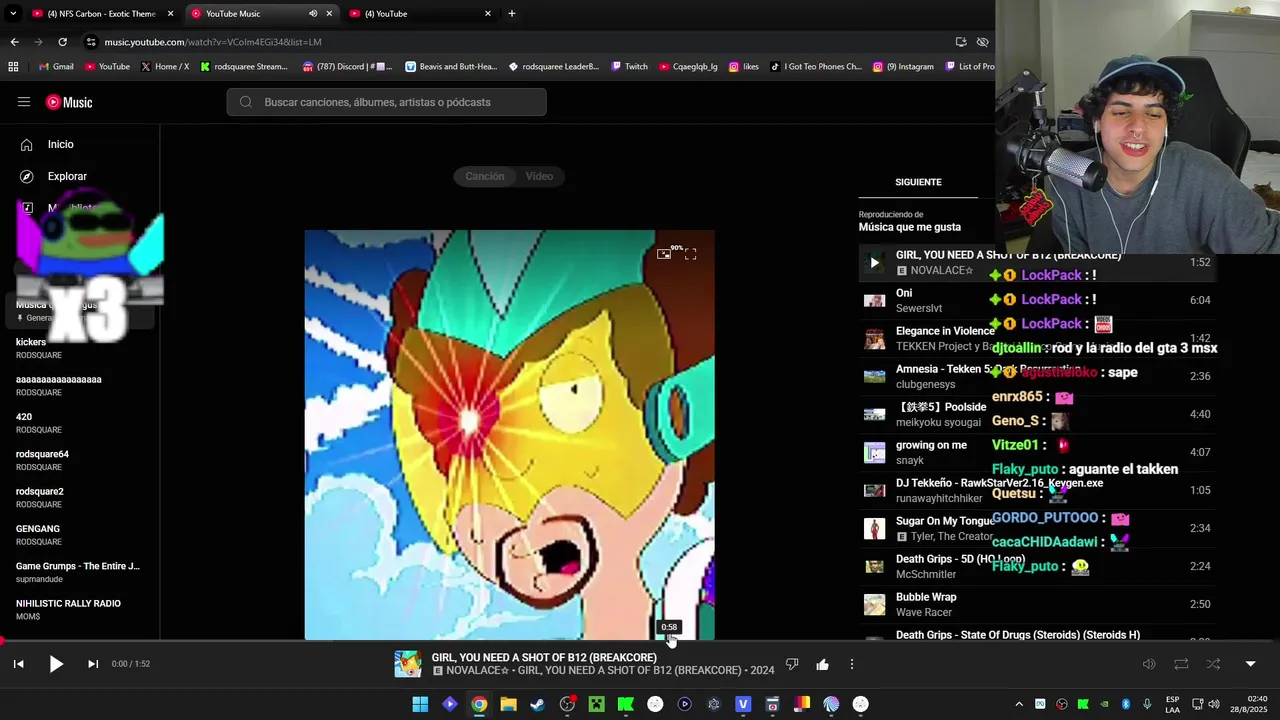Seek on the song progress bar
Screen dimensions: 1280x720
[x=640, y=641]
